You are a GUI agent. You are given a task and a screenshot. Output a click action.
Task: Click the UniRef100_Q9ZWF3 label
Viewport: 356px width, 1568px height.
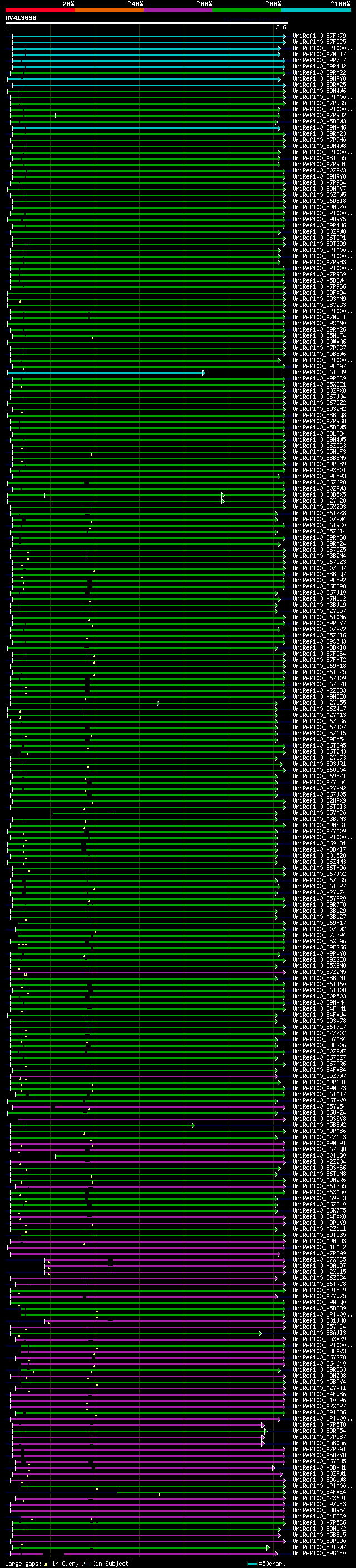point(319,1504)
